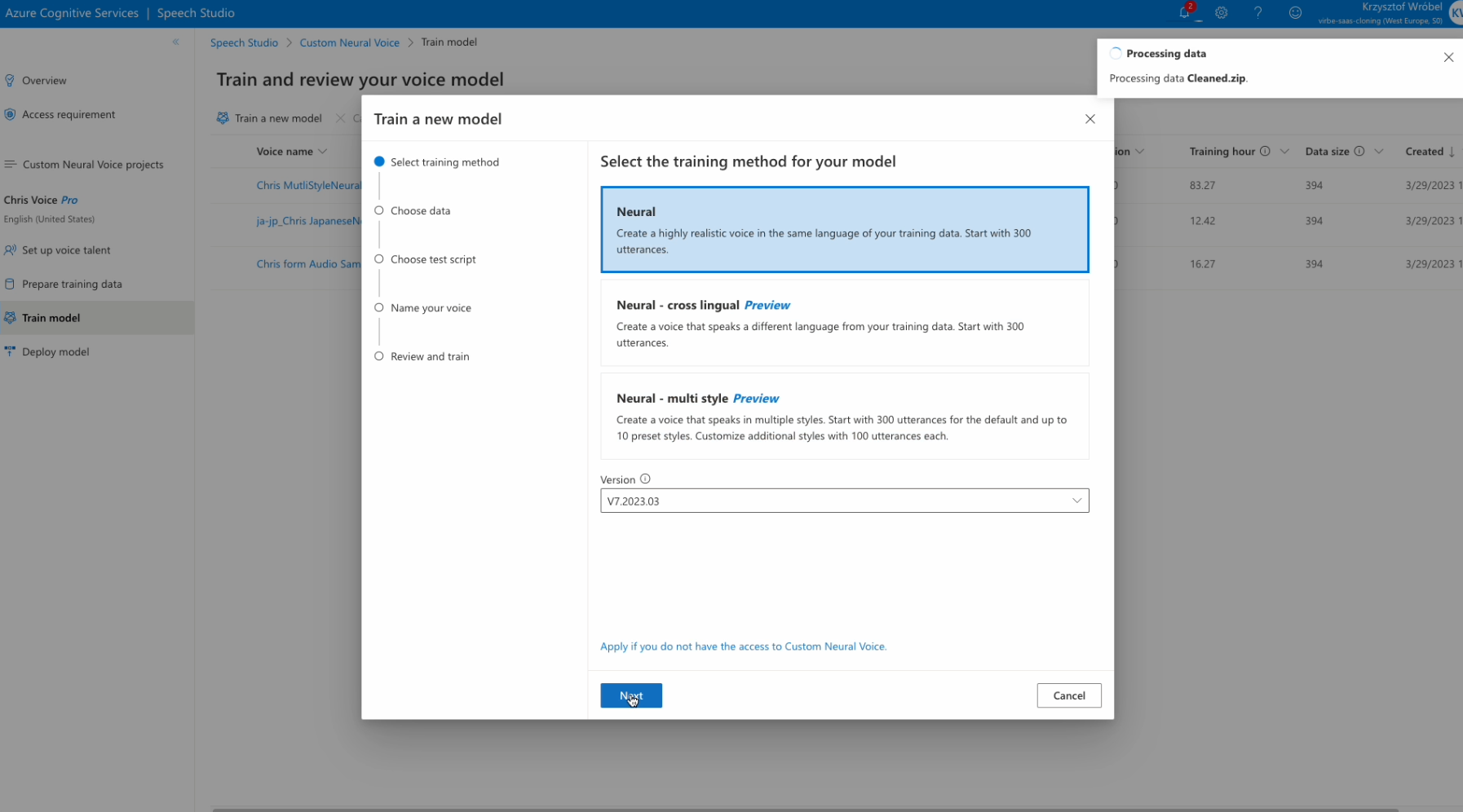This screenshot has height=812, width=1463.
Task: Click Custom Neural Voice breadcrumb
Action: (349, 42)
